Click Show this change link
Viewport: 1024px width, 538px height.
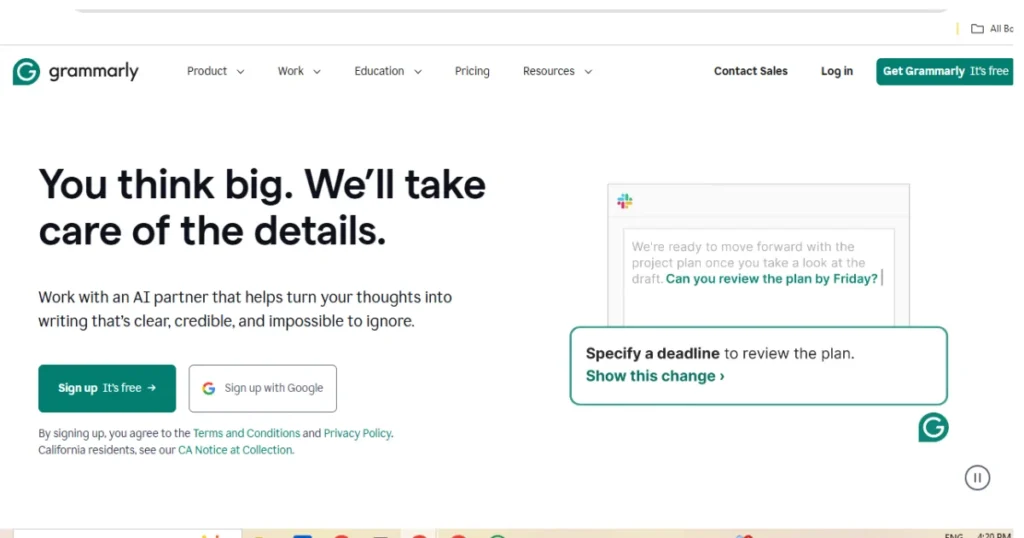pos(655,376)
